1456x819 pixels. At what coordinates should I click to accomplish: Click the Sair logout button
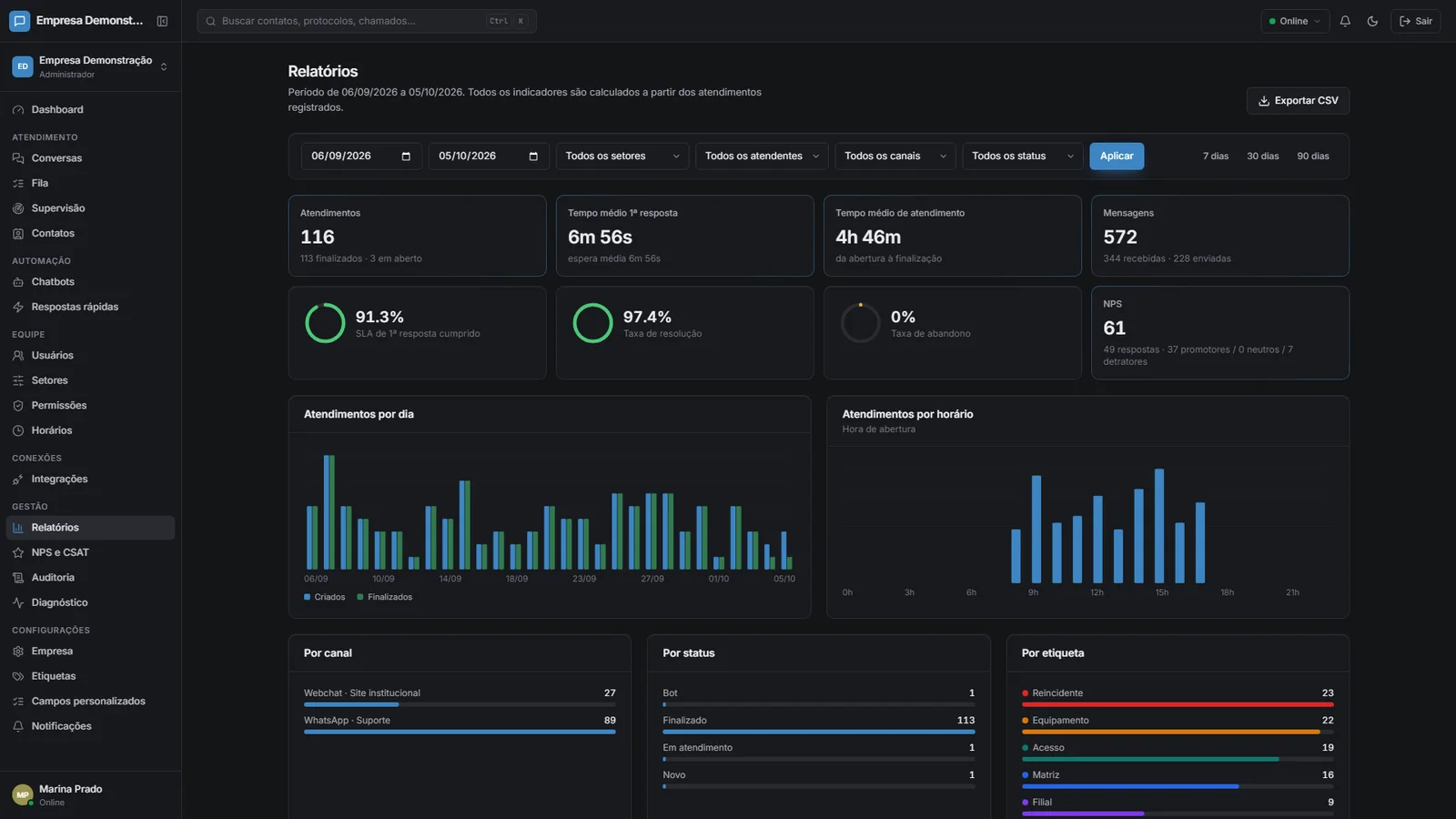coord(1416,21)
